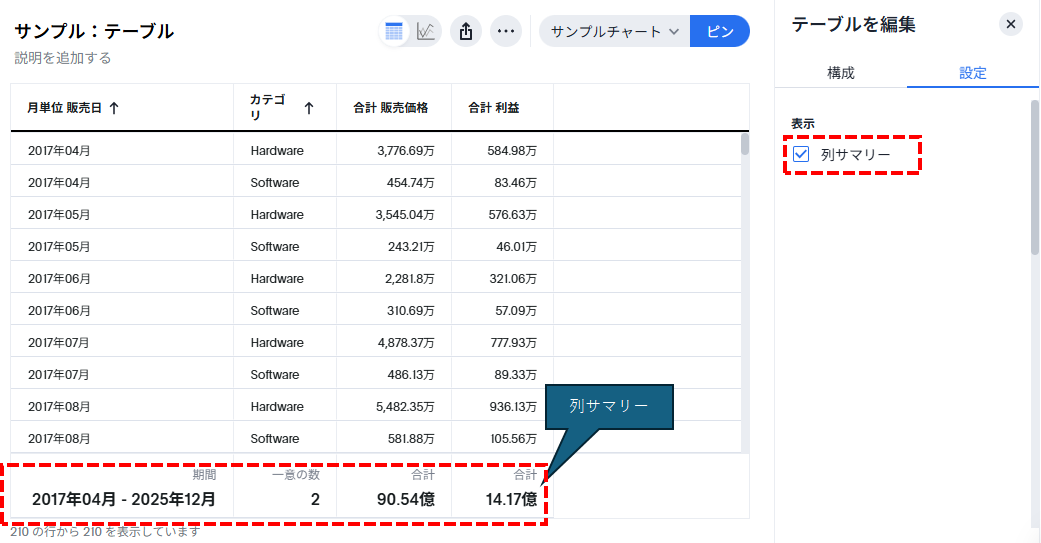The height and width of the screenshot is (543, 1041).
Task: Click Hardware in the 5,482.35万 row
Action: click(277, 406)
